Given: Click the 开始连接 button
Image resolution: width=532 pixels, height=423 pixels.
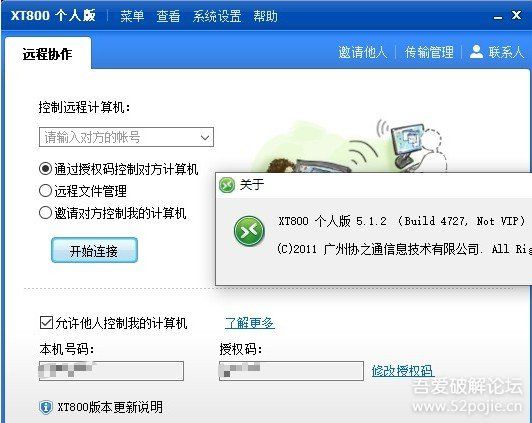Looking at the screenshot, I should point(94,250).
